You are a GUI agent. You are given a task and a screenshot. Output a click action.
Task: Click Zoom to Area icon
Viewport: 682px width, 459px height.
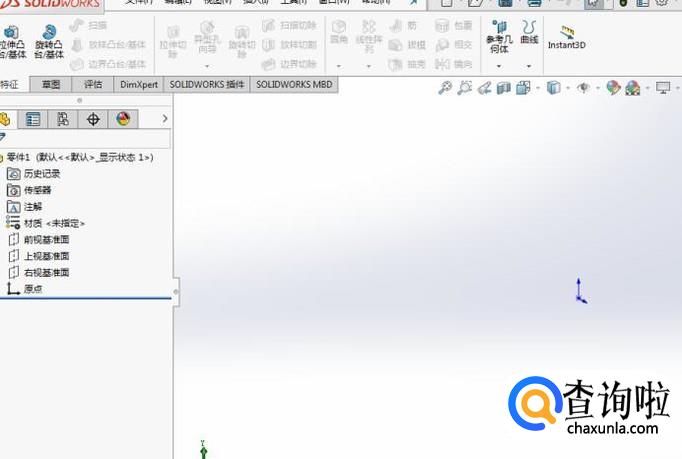point(464,87)
